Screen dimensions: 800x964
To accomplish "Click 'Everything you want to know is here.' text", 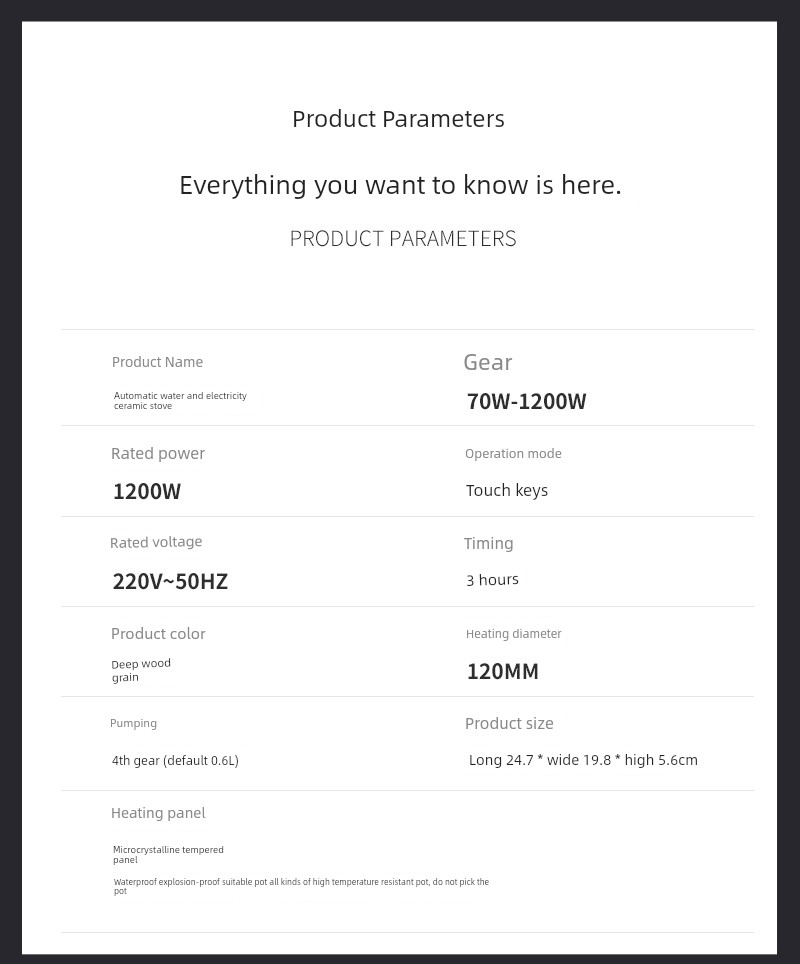I will [400, 185].
